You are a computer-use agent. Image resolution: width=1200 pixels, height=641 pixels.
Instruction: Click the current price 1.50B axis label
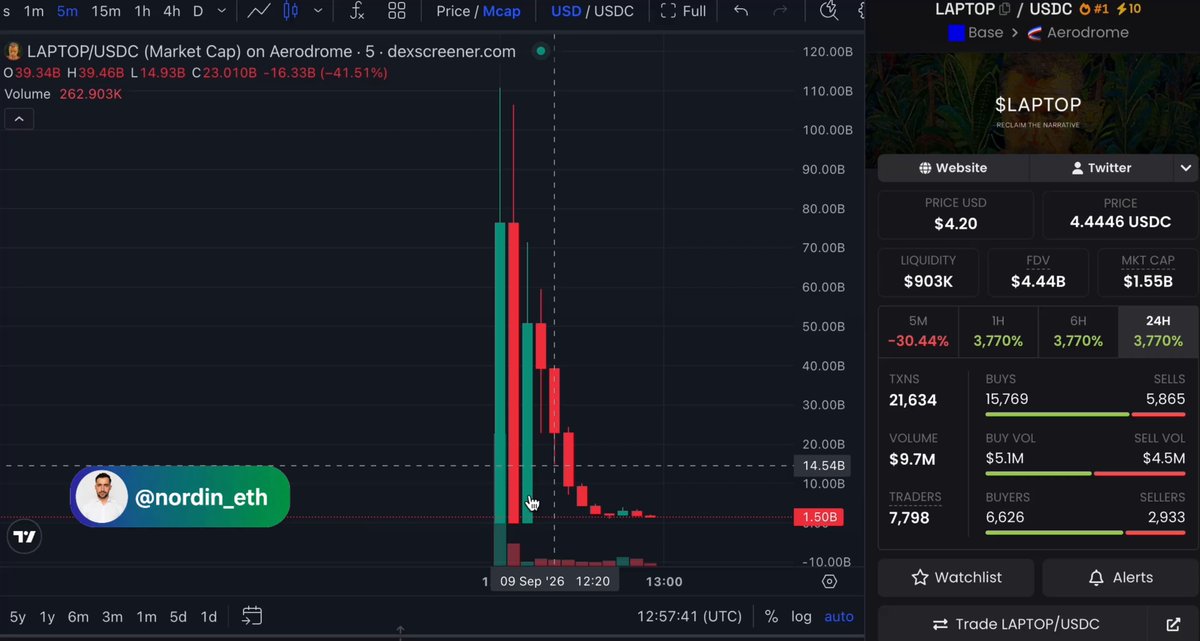(820, 517)
